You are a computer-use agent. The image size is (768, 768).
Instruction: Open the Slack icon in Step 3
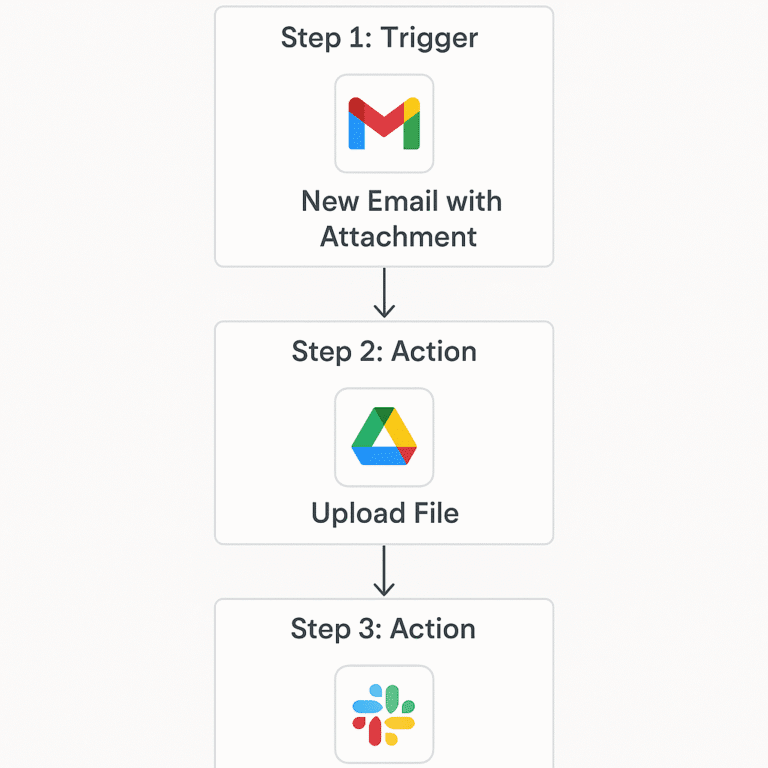click(x=384, y=714)
